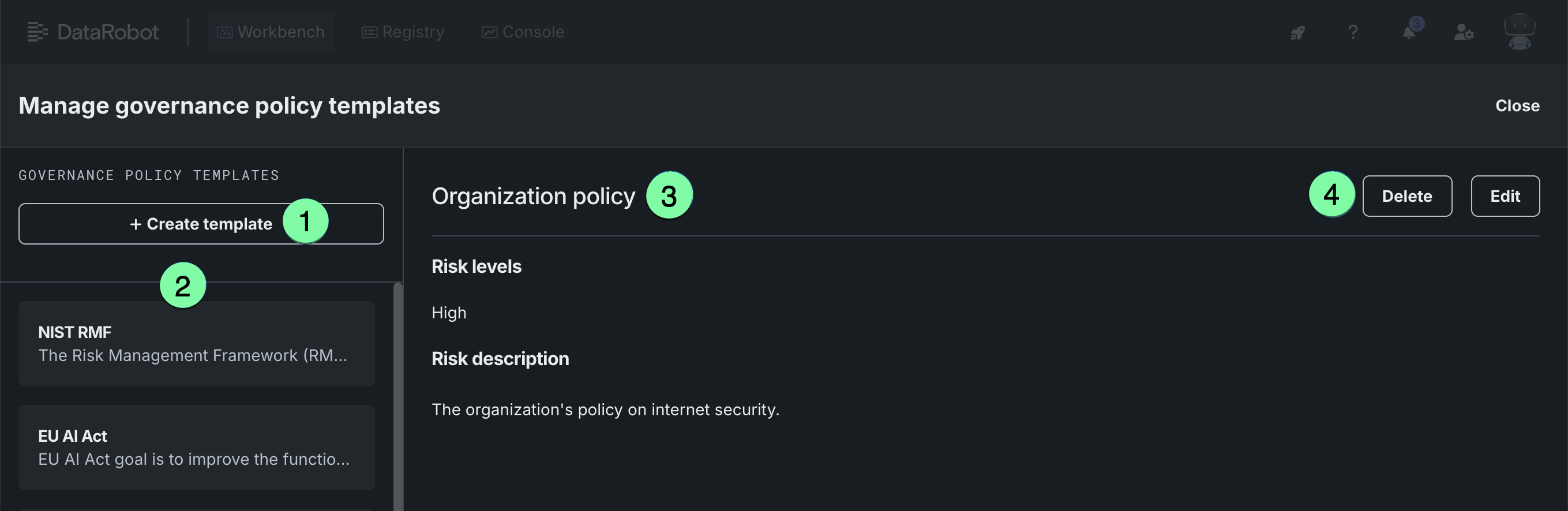The width and height of the screenshot is (1568, 511).
Task: Delete the Organization policy template
Action: point(1406,196)
